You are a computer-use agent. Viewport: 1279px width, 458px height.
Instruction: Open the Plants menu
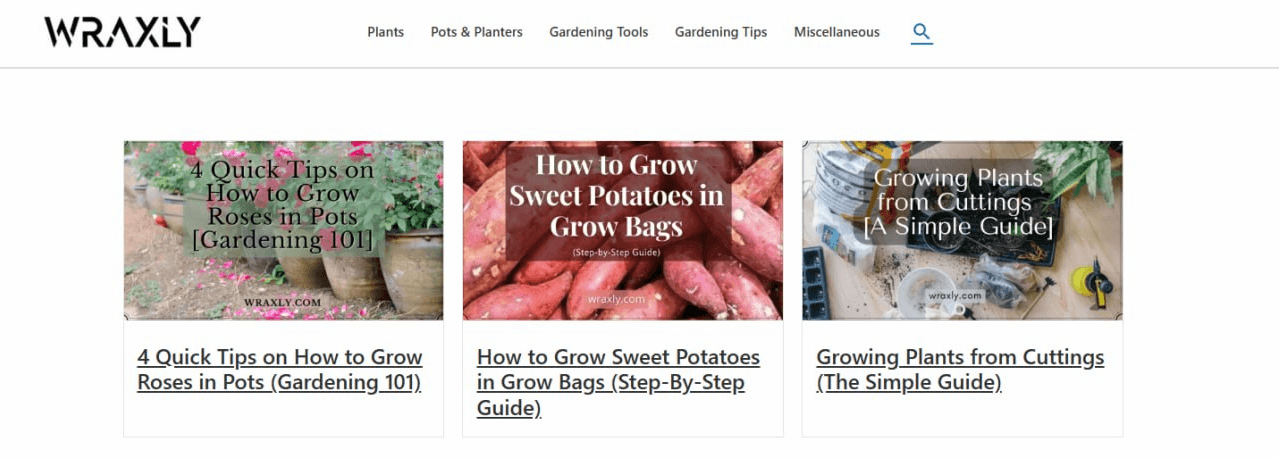tap(385, 32)
